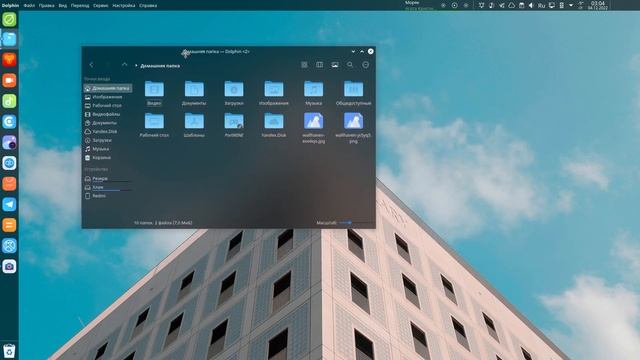Open the Правка menu
The height and width of the screenshot is (360, 640).
point(47,6)
